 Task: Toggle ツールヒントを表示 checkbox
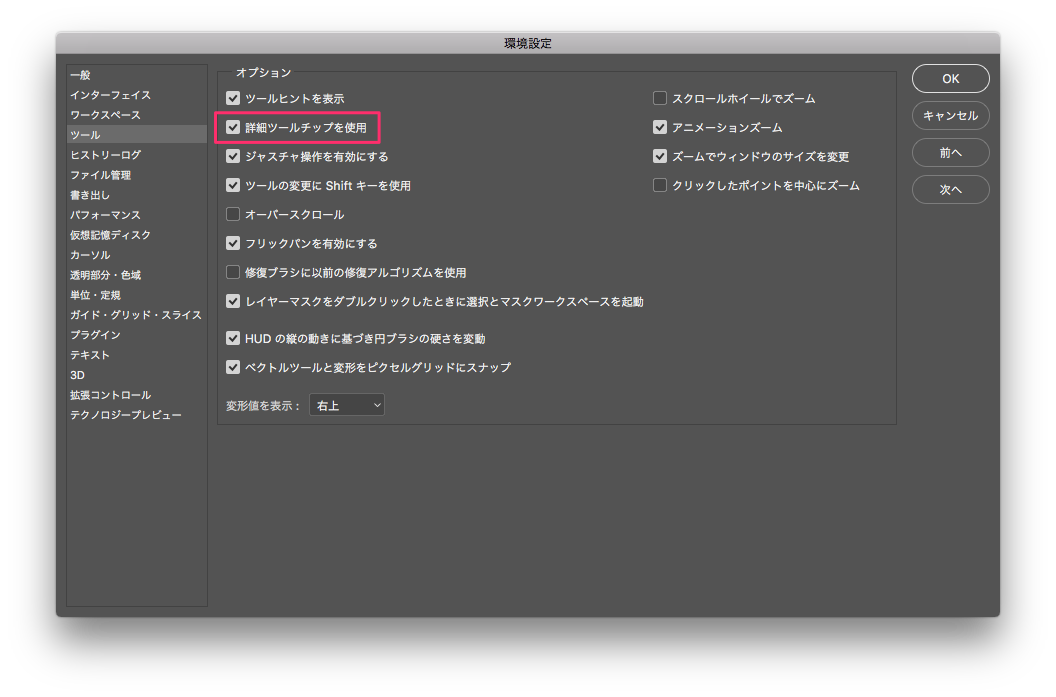click(233, 98)
